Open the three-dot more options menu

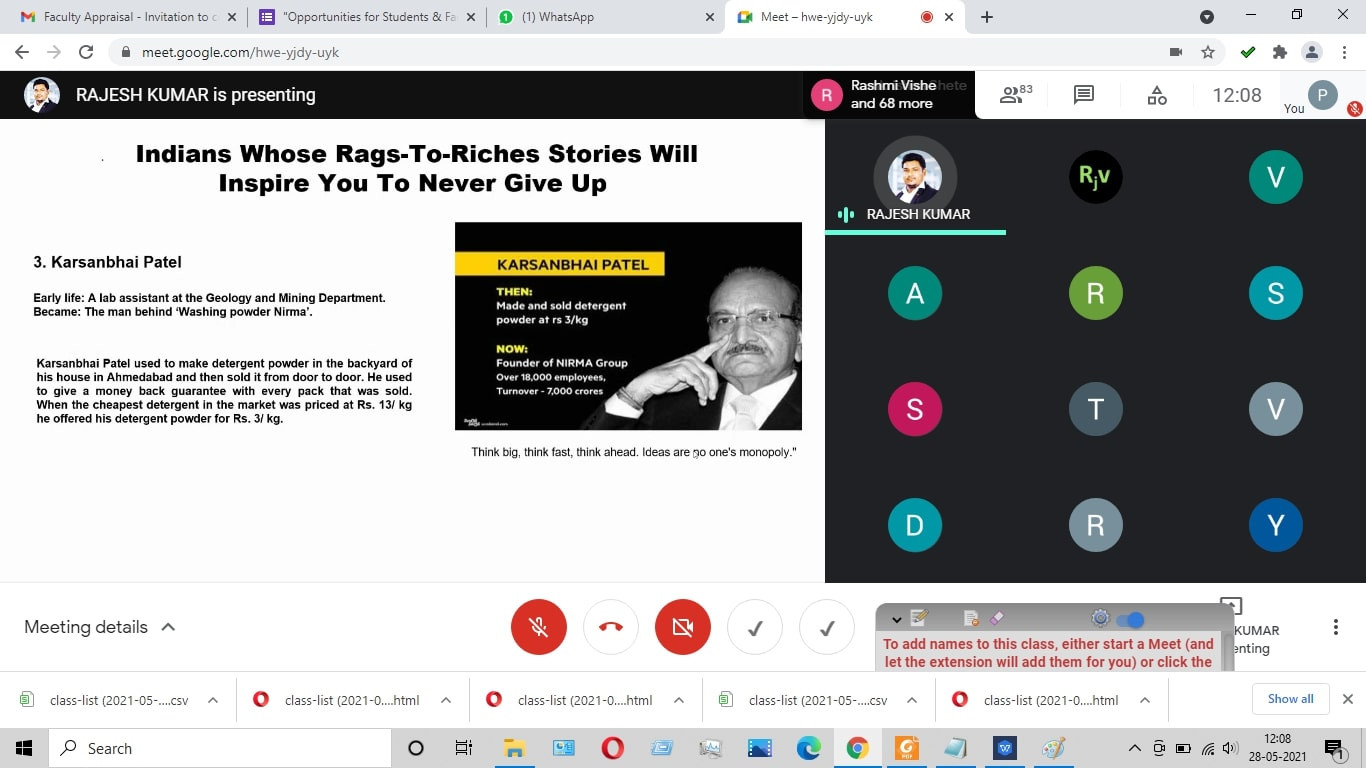[1335, 627]
